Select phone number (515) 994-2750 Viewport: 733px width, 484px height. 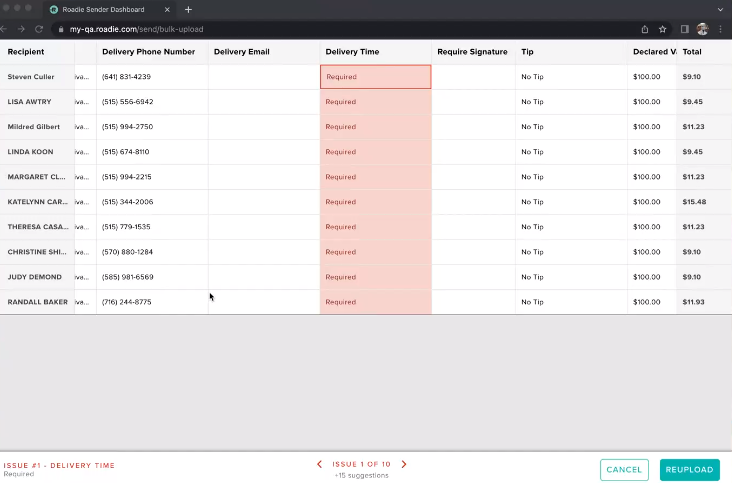[x=127, y=127]
